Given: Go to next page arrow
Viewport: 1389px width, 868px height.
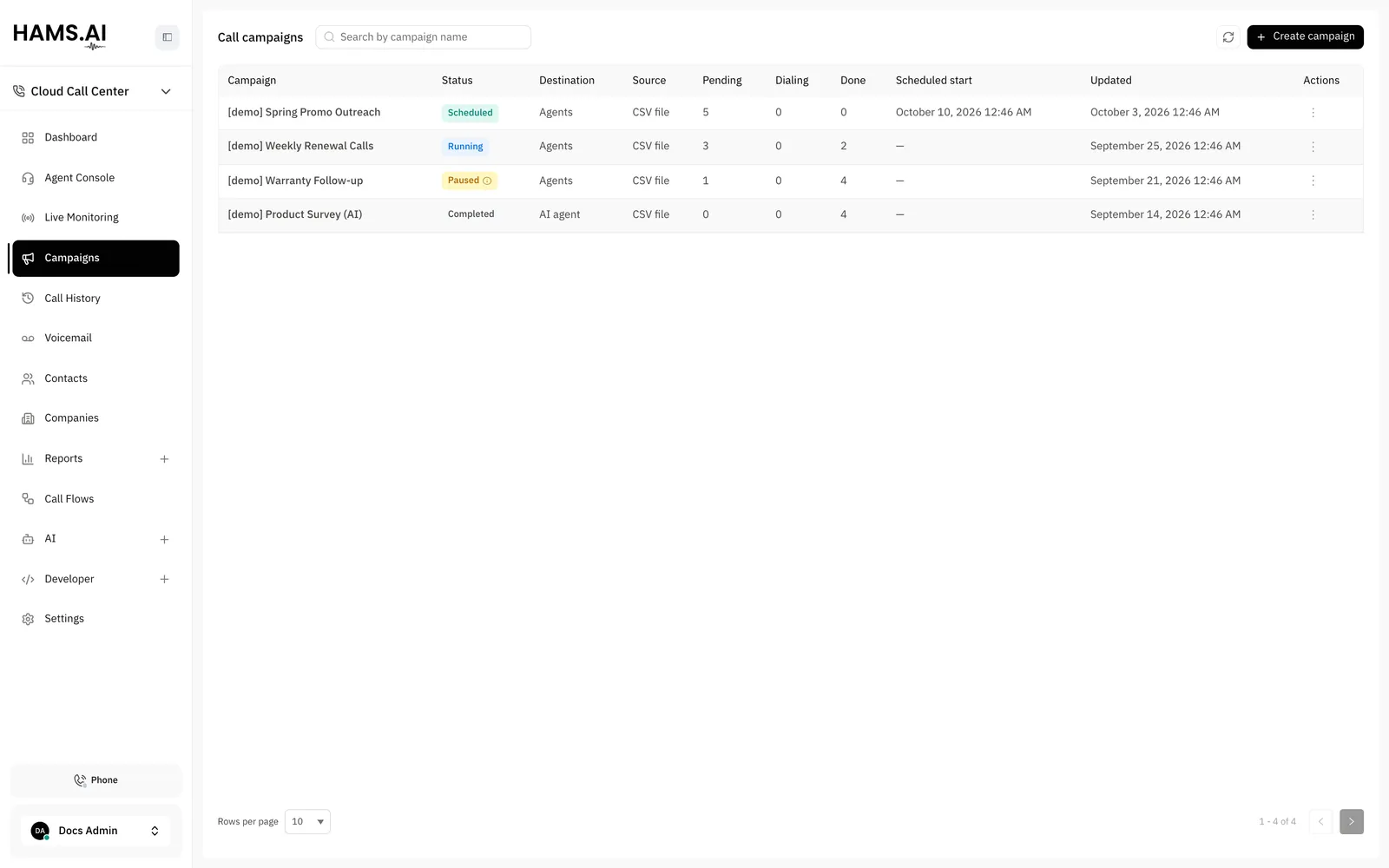Looking at the screenshot, I should coord(1352,821).
